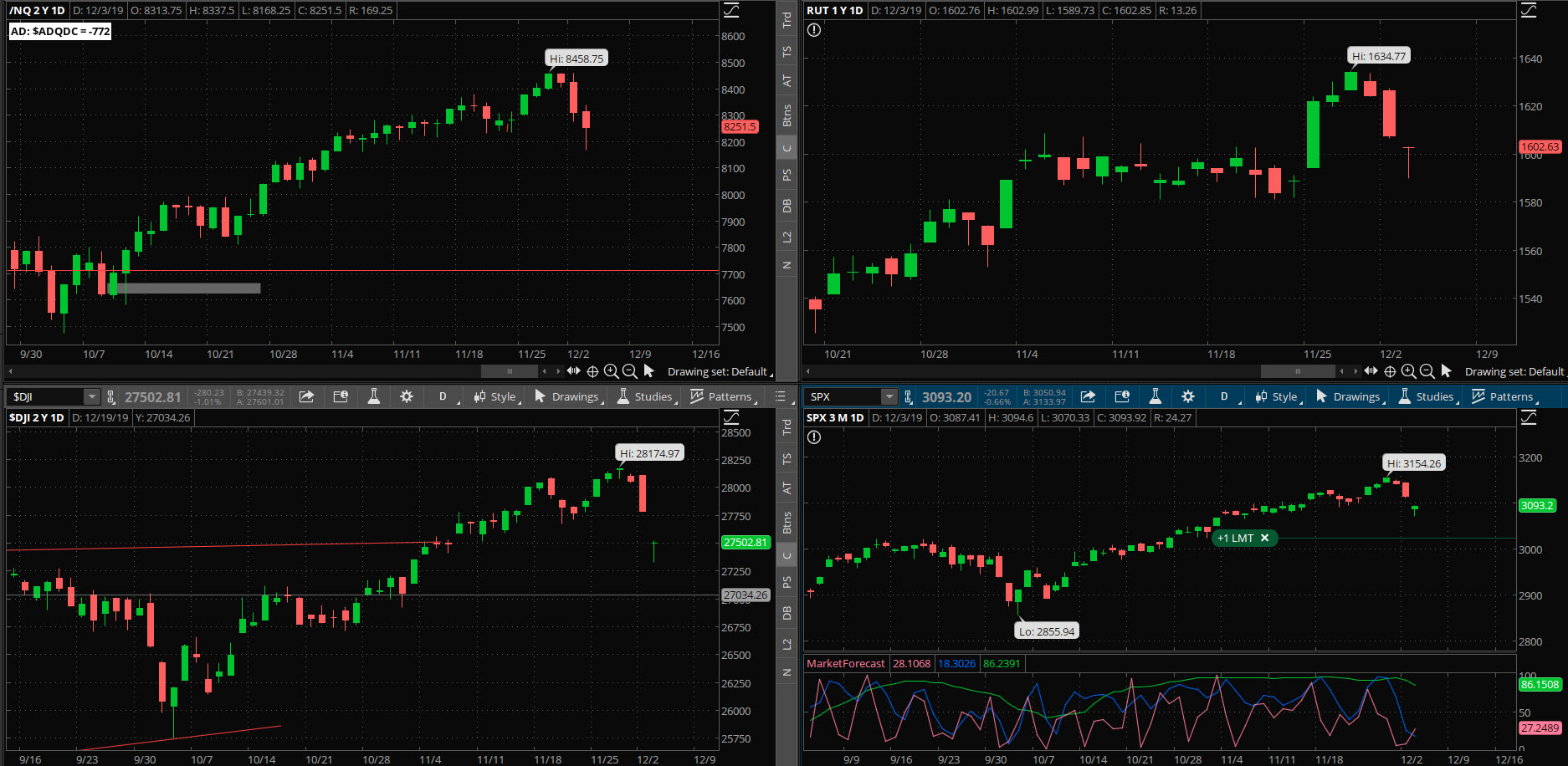Zoom out on the RUT chart
1568x766 pixels.
click(x=1427, y=371)
